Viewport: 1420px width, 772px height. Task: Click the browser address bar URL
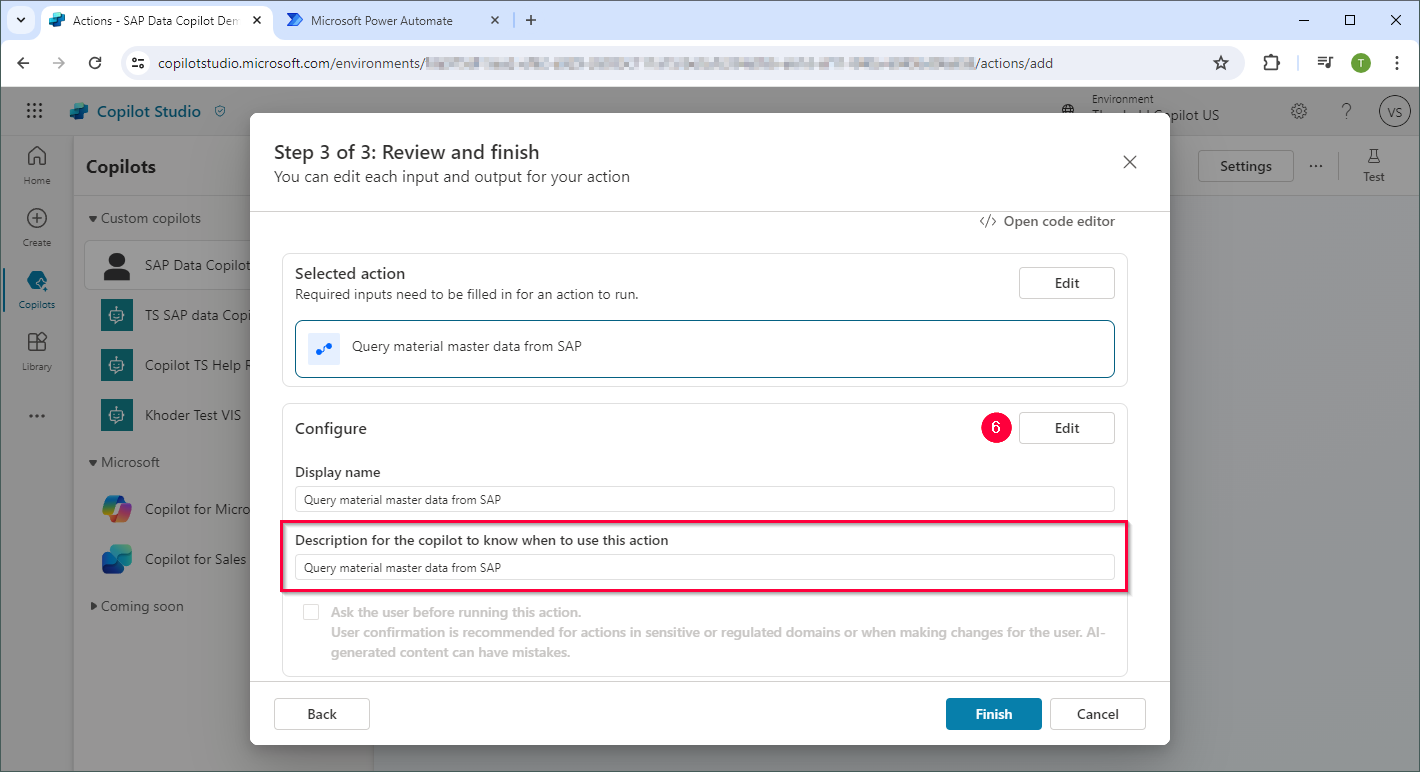point(605,63)
